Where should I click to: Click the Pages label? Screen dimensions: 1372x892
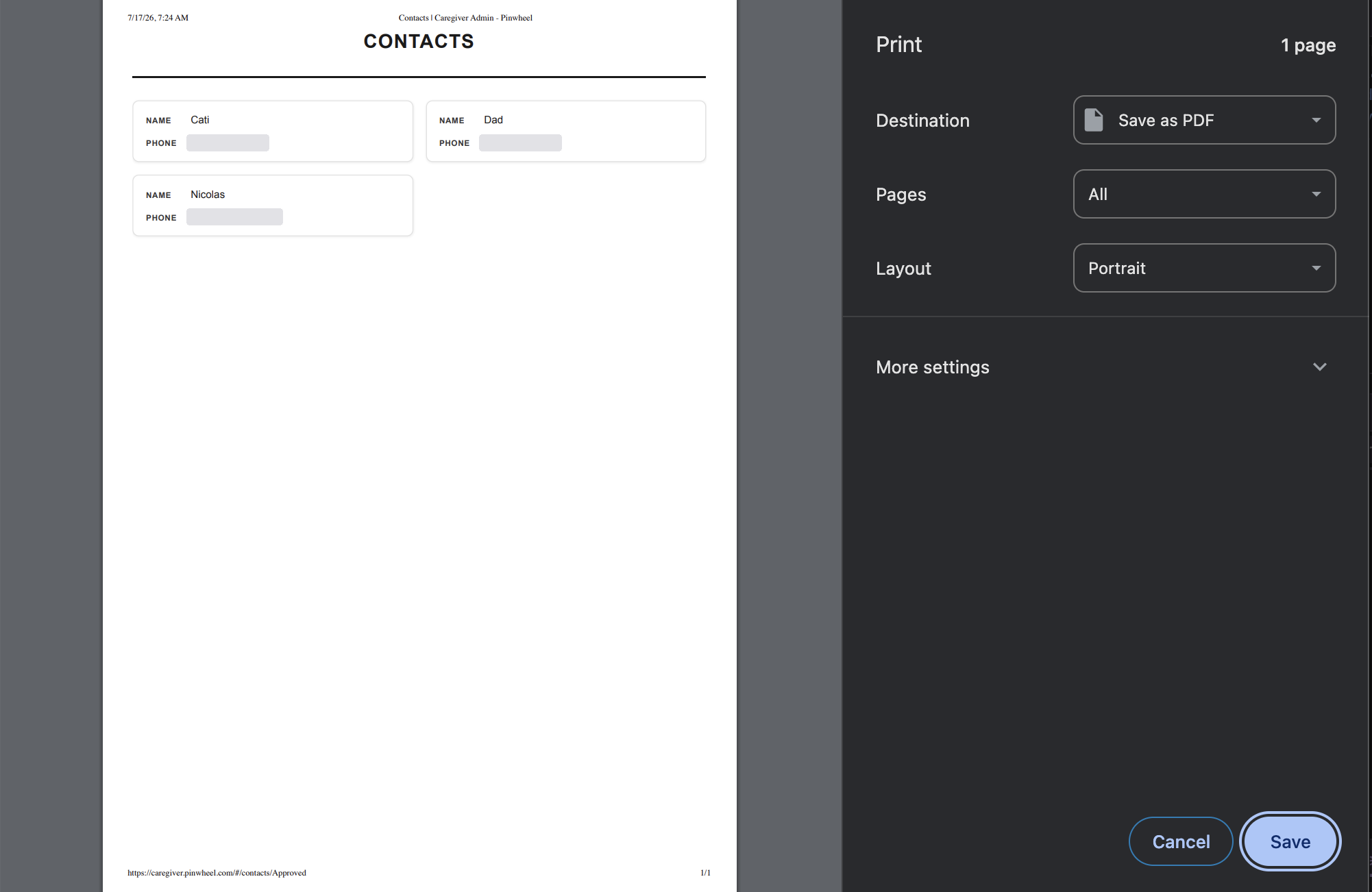coord(901,195)
